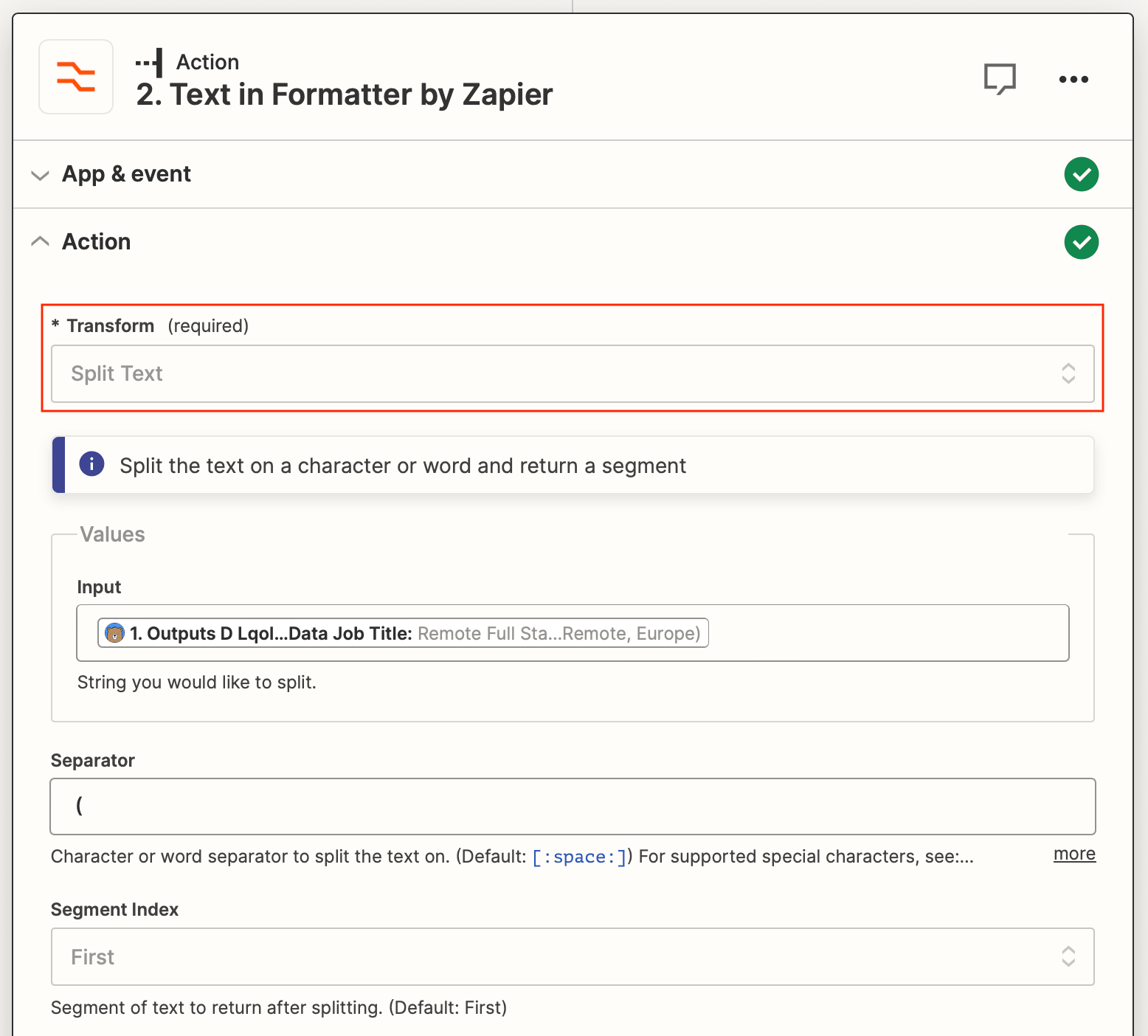Open the three-dot options menu
This screenshot has width=1148, height=1036.
coord(1073,79)
